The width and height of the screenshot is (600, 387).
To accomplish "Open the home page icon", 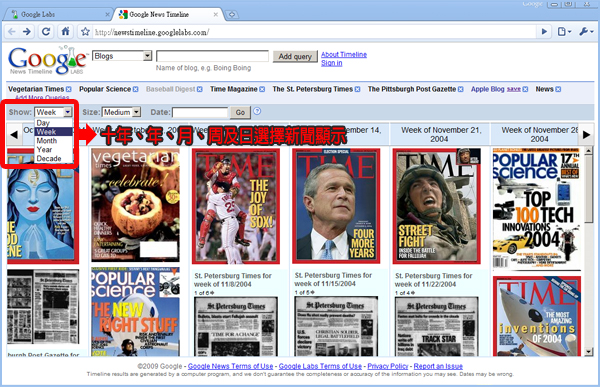I will coord(66,31).
